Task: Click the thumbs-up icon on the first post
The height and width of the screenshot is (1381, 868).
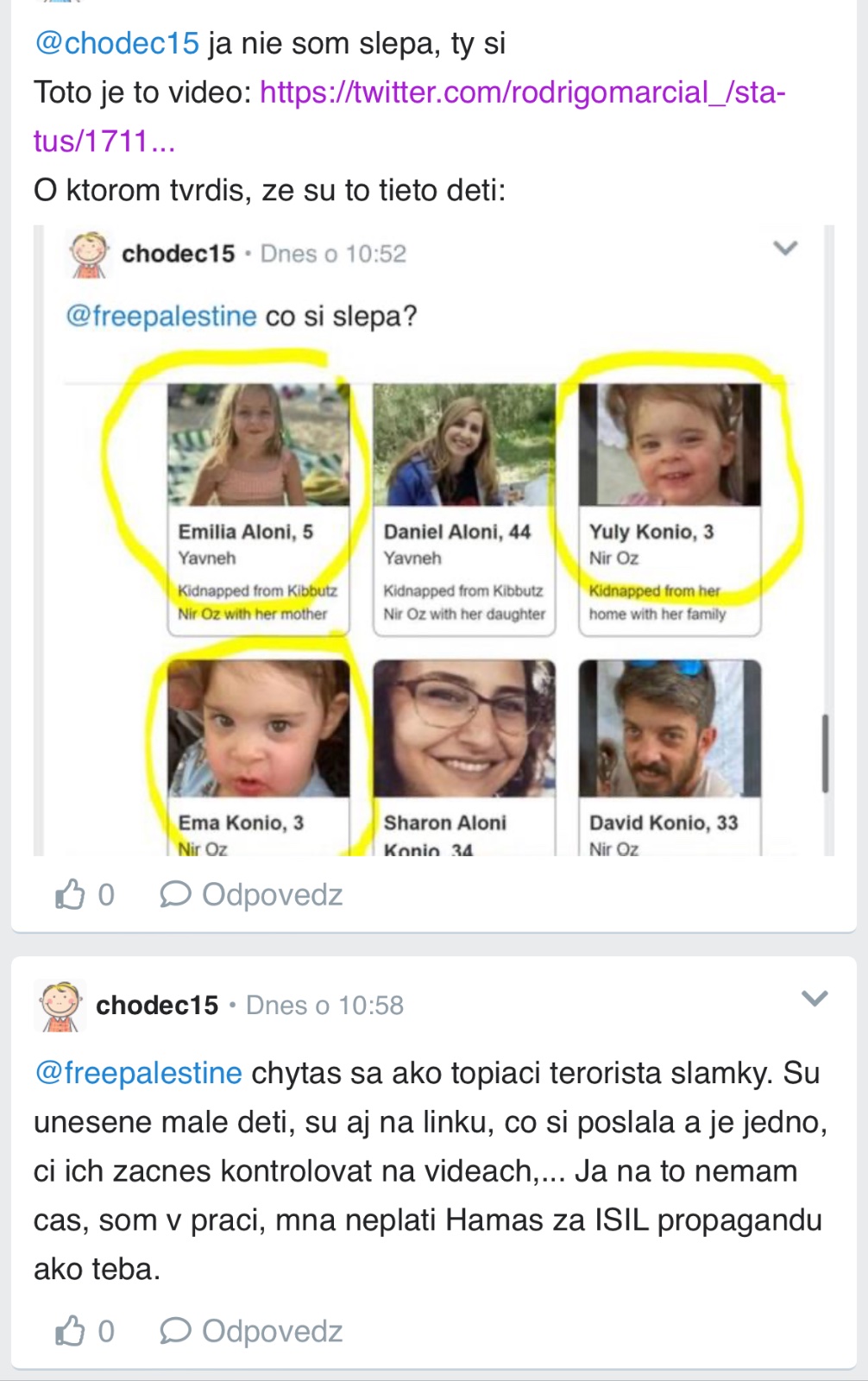Action: [71, 895]
